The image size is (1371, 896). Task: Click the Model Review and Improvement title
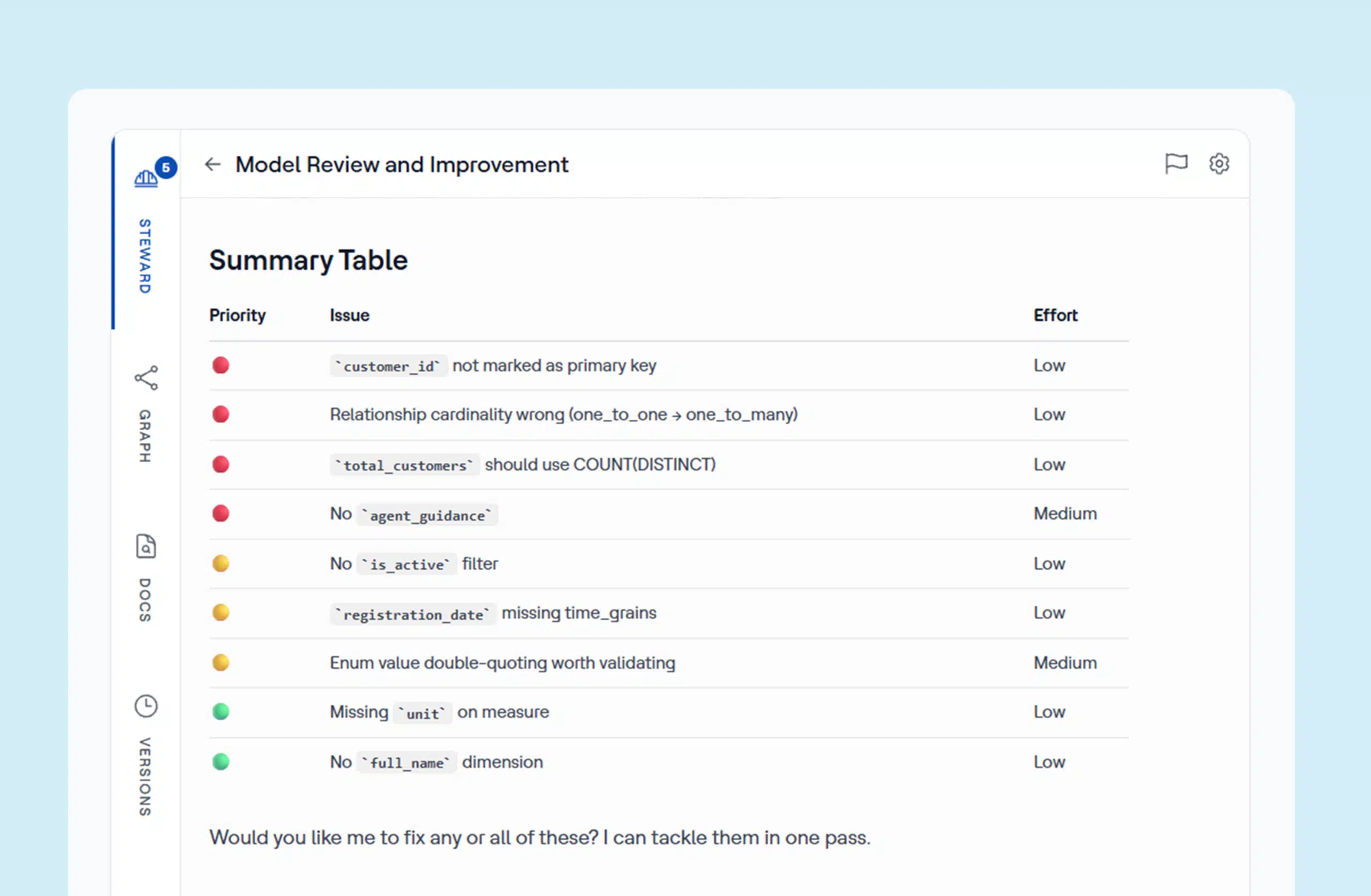coord(402,165)
